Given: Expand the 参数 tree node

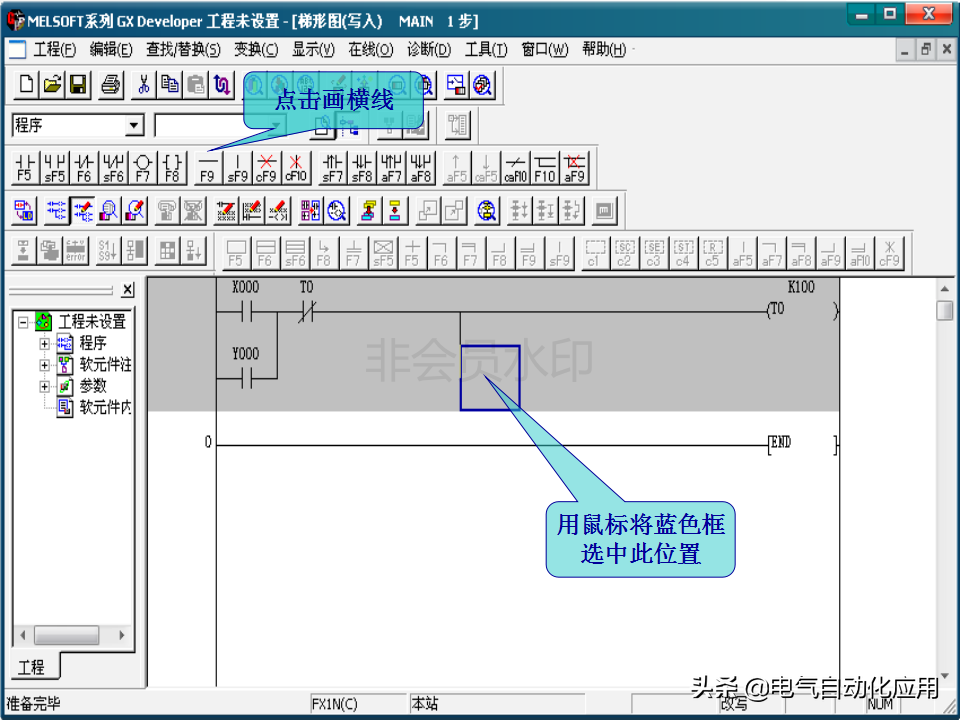Looking at the screenshot, I should [x=44, y=386].
